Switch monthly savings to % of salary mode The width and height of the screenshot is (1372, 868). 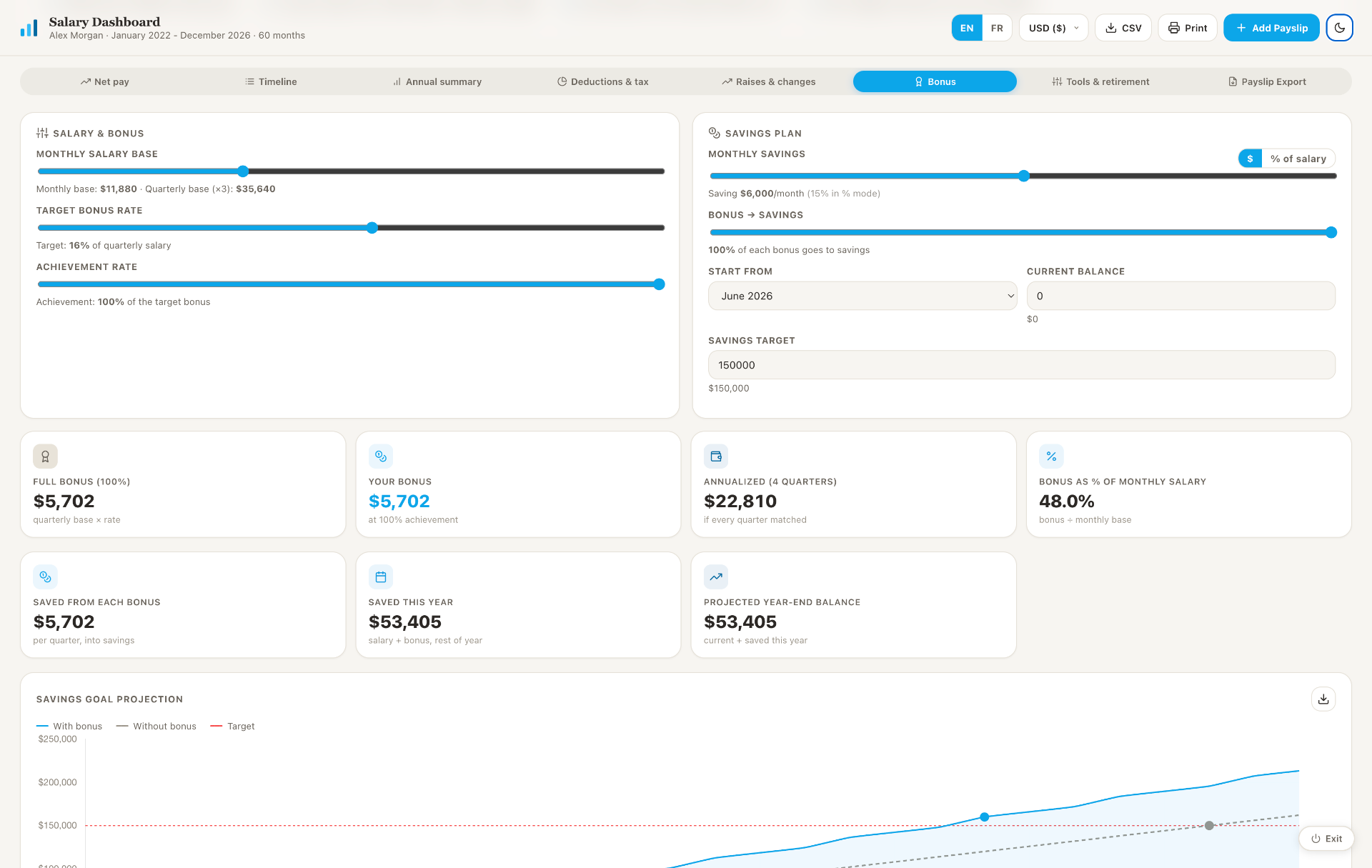[1298, 159]
